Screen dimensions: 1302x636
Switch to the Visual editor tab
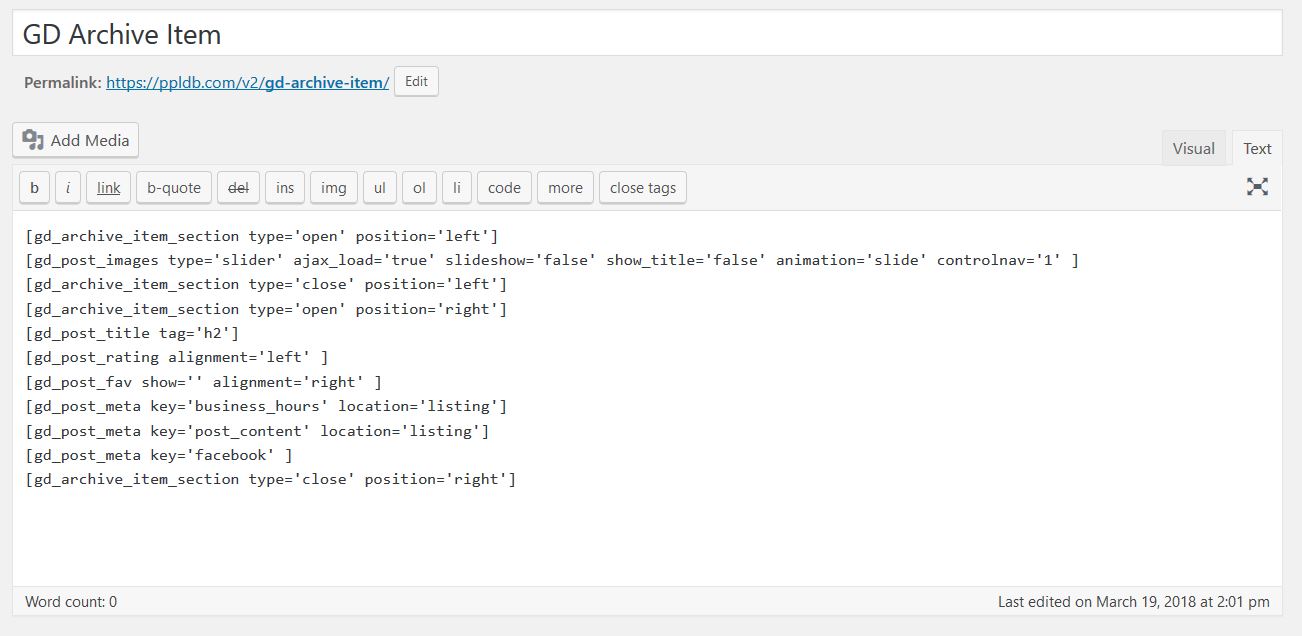(x=1193, y=148)
